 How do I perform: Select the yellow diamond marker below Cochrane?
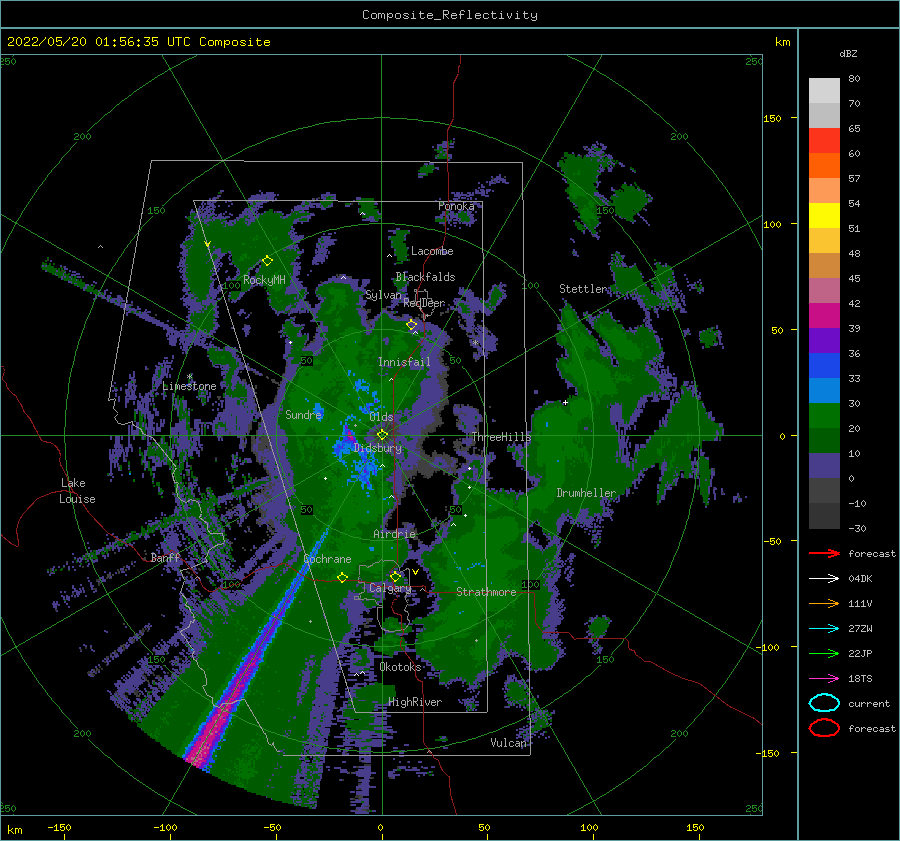click(342, 577)
